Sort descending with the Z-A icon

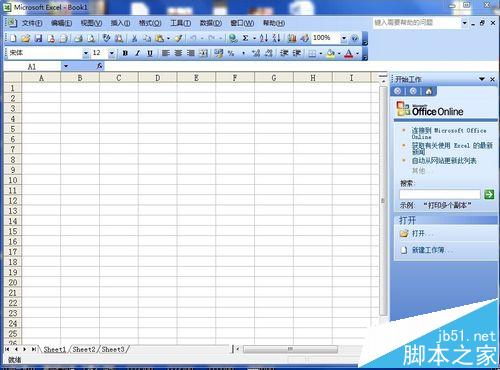(276, 38)
